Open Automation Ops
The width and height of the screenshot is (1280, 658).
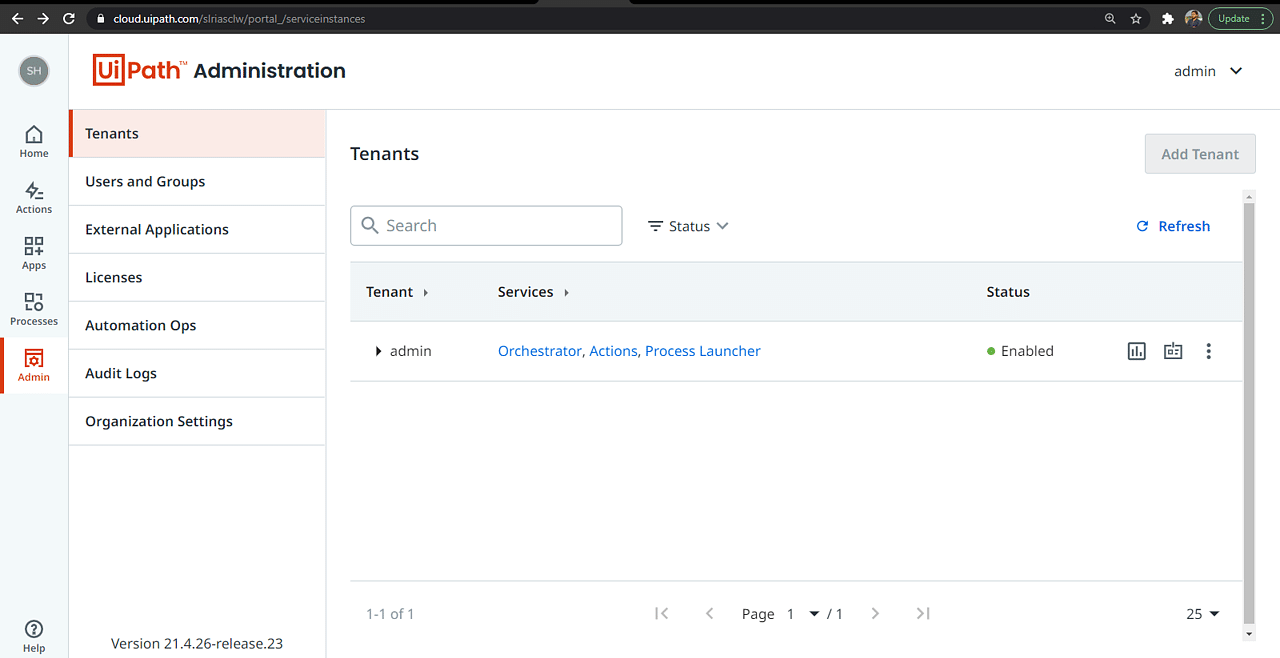click(198, 325)
